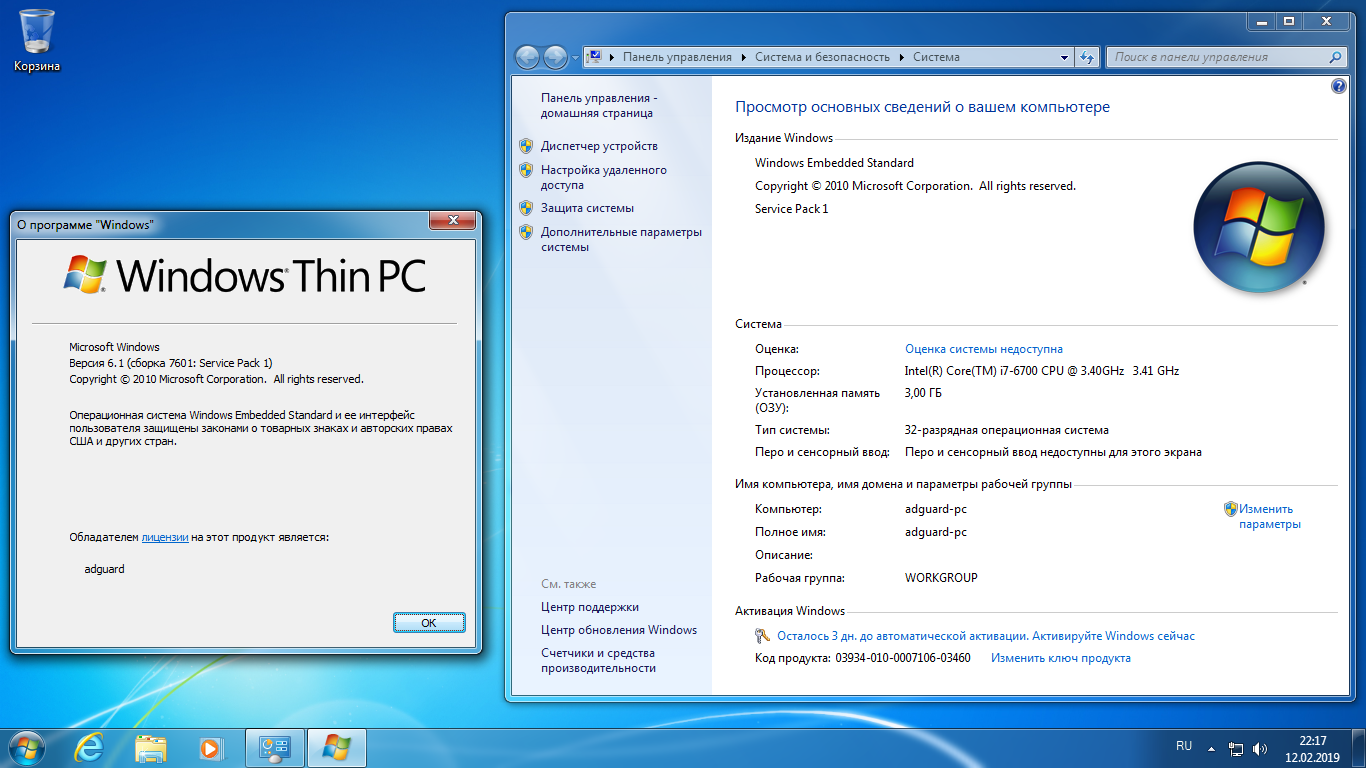Open Защита системы link
The image size is (1366, 768).
[x=587, y=208]
